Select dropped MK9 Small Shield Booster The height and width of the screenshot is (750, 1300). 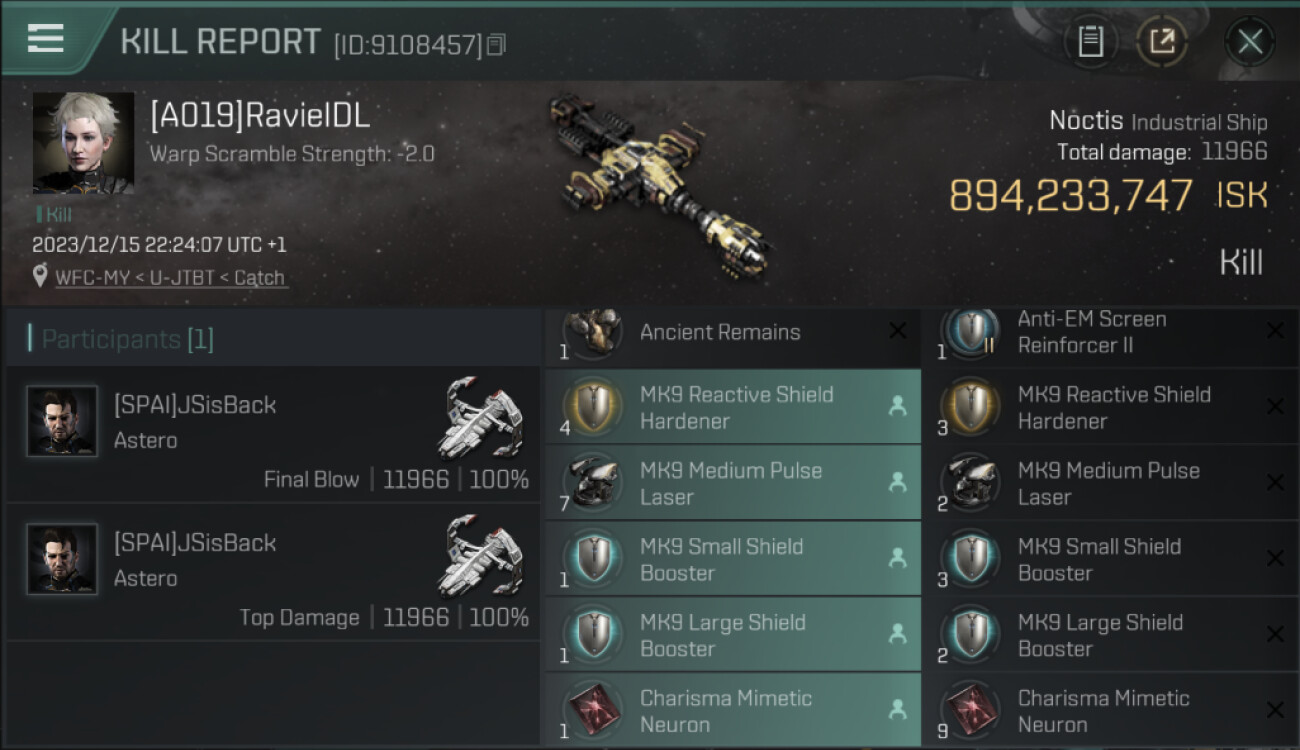tap(732, 559)
